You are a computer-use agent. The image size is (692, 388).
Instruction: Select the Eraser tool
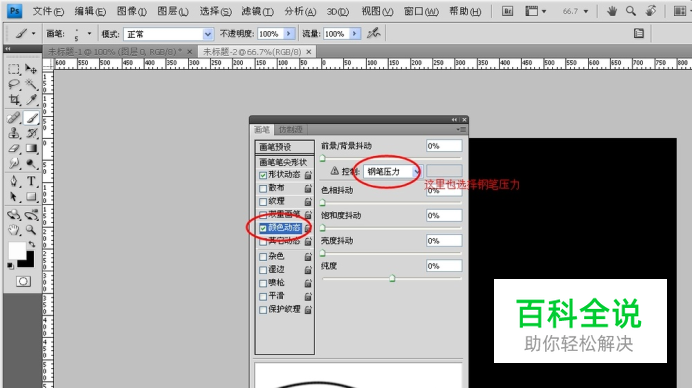(14, 148)
